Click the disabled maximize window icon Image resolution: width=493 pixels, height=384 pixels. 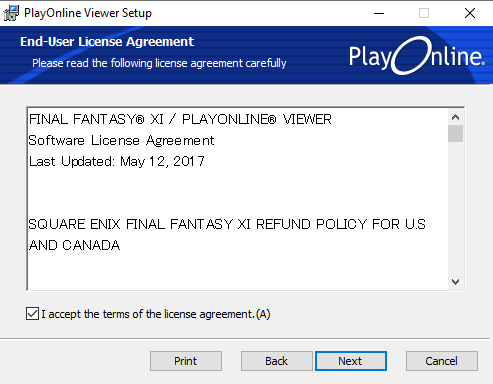tap(424, 13)
